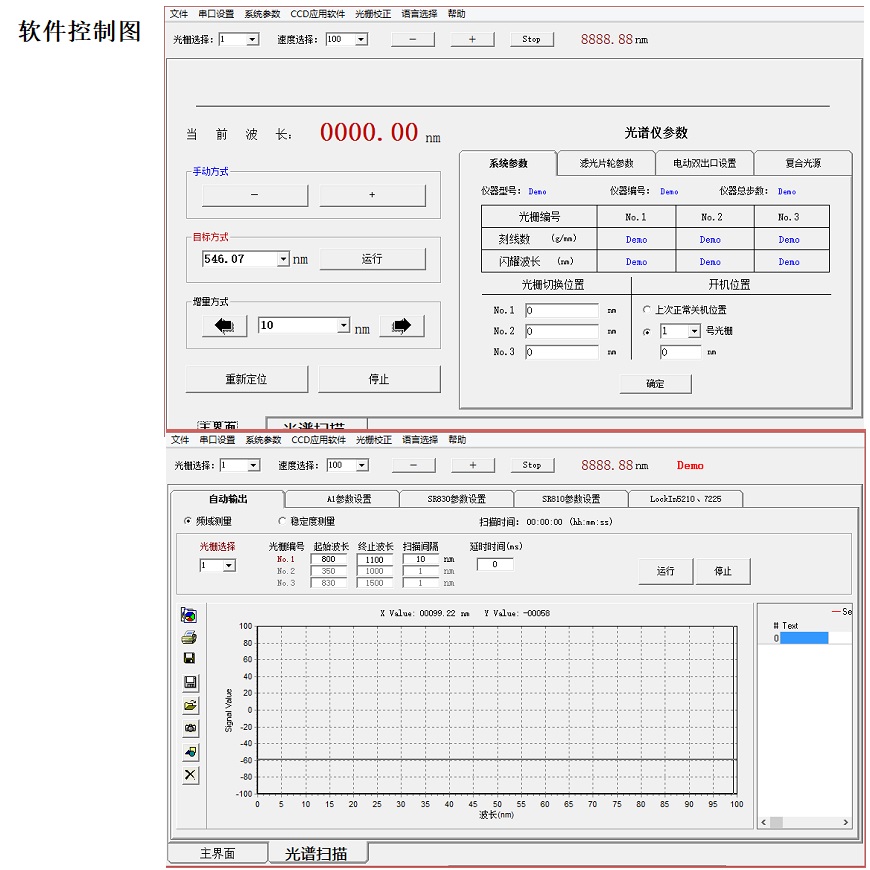870x870 pixels.
Task: Switch to the 滤光片轮参数 tab
Action: tap(606, 164)
